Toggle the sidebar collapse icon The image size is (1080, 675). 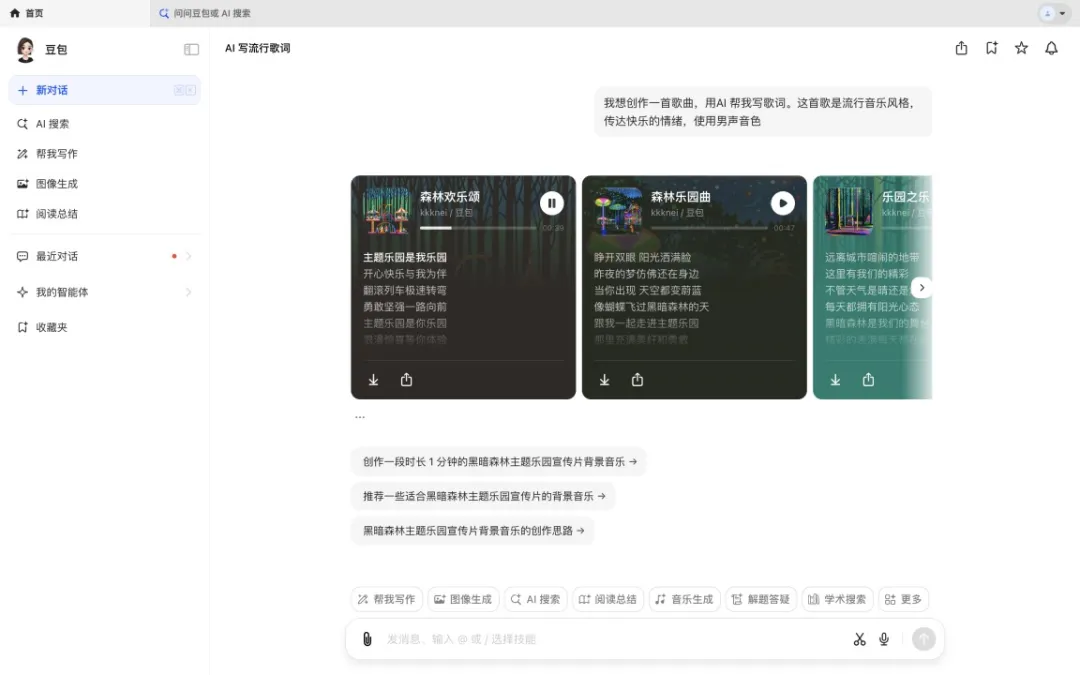191,50
